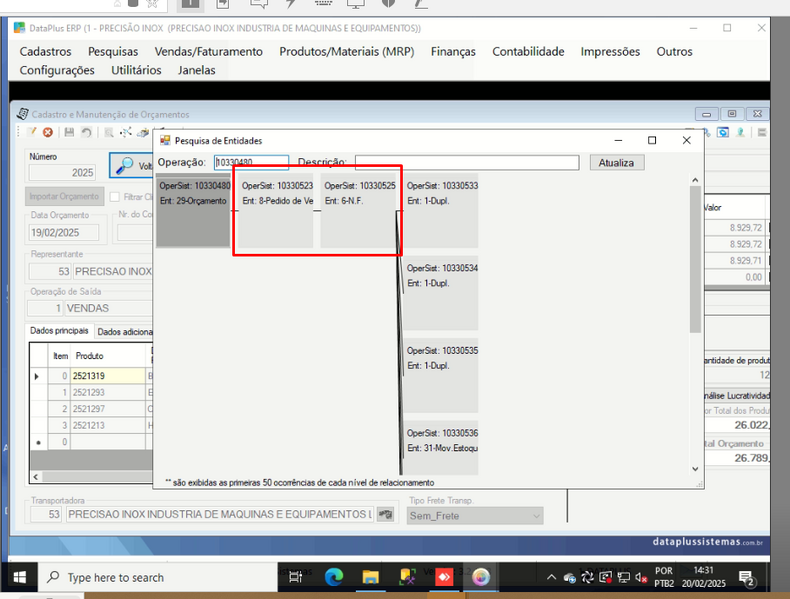Viewport: 790px width, 599px height.
Task: Click the blue chat window icon in Orçamentos toolbar
Action: point(723,132)
